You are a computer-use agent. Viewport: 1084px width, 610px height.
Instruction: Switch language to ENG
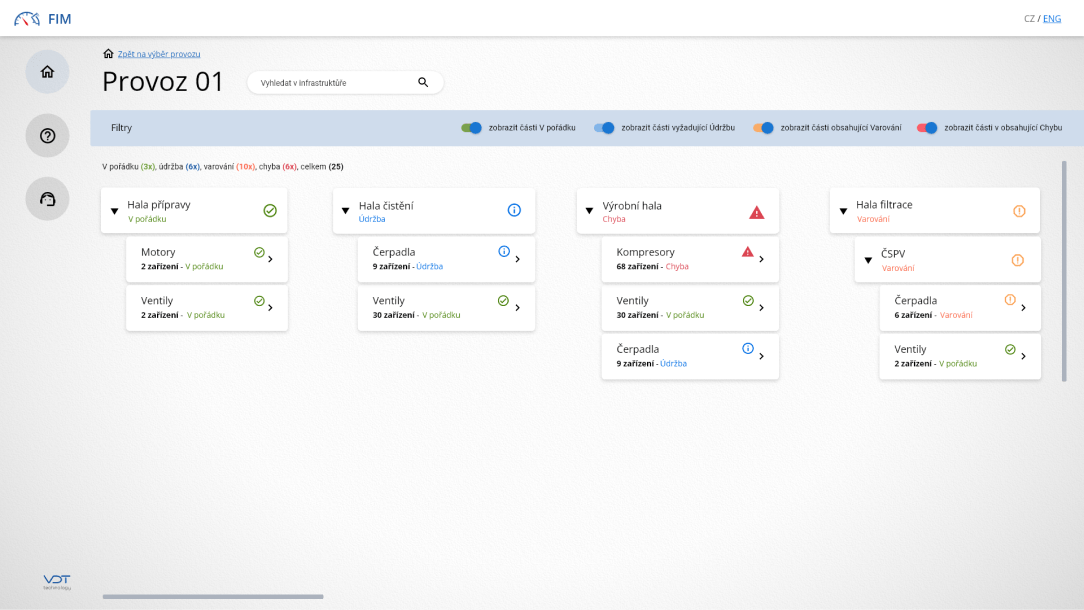[x=1052, y=18]
